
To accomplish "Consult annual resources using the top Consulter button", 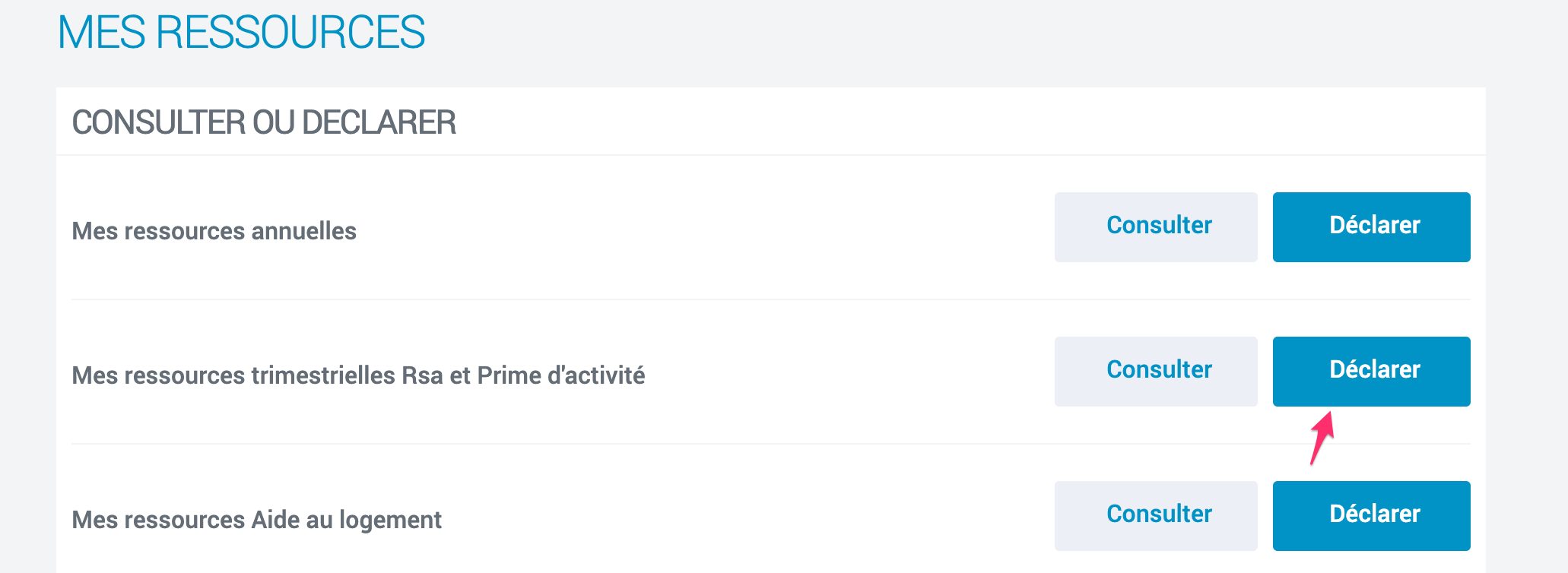I will point(1156,226).
